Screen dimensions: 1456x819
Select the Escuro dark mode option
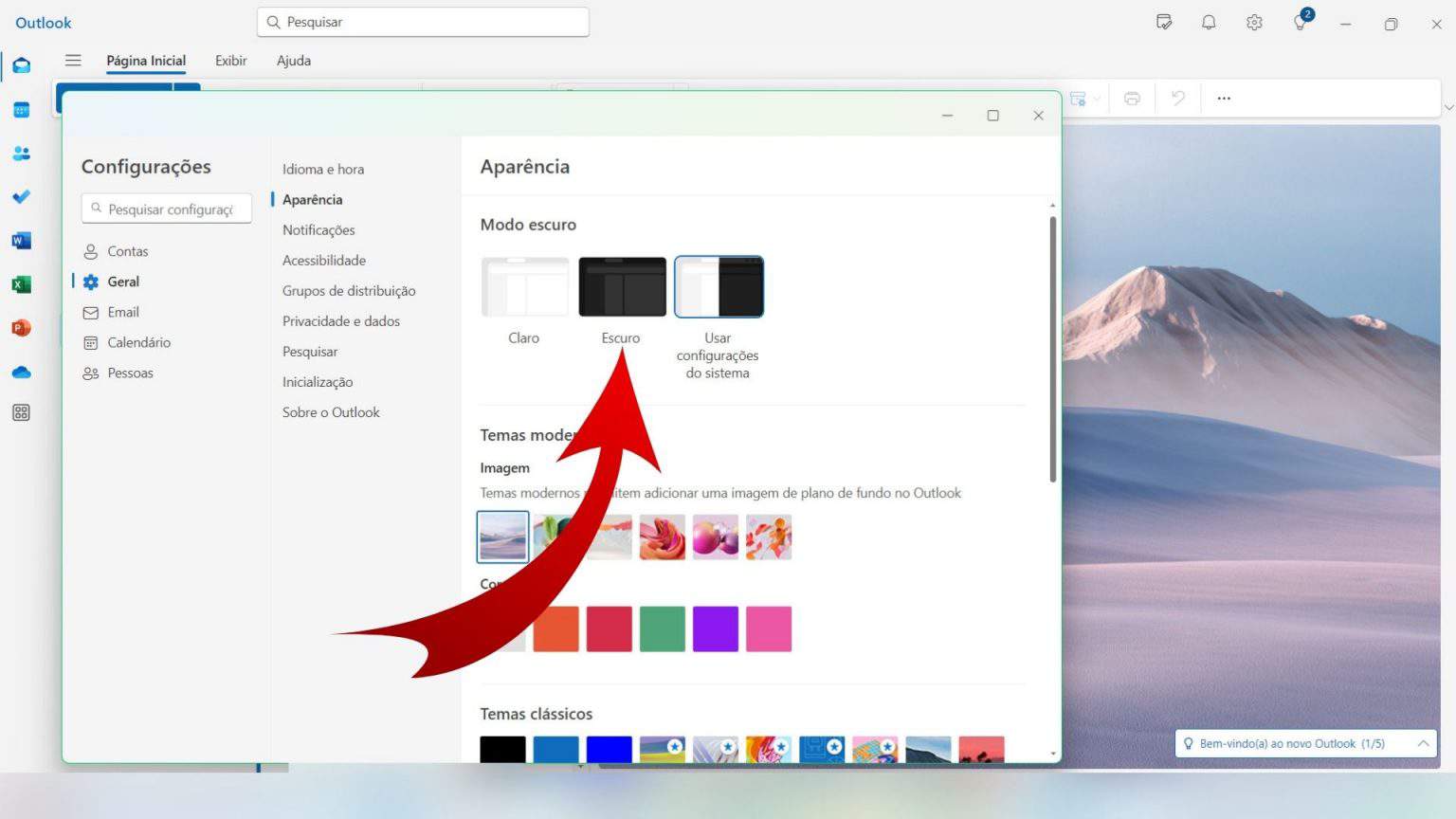point(622,287)
